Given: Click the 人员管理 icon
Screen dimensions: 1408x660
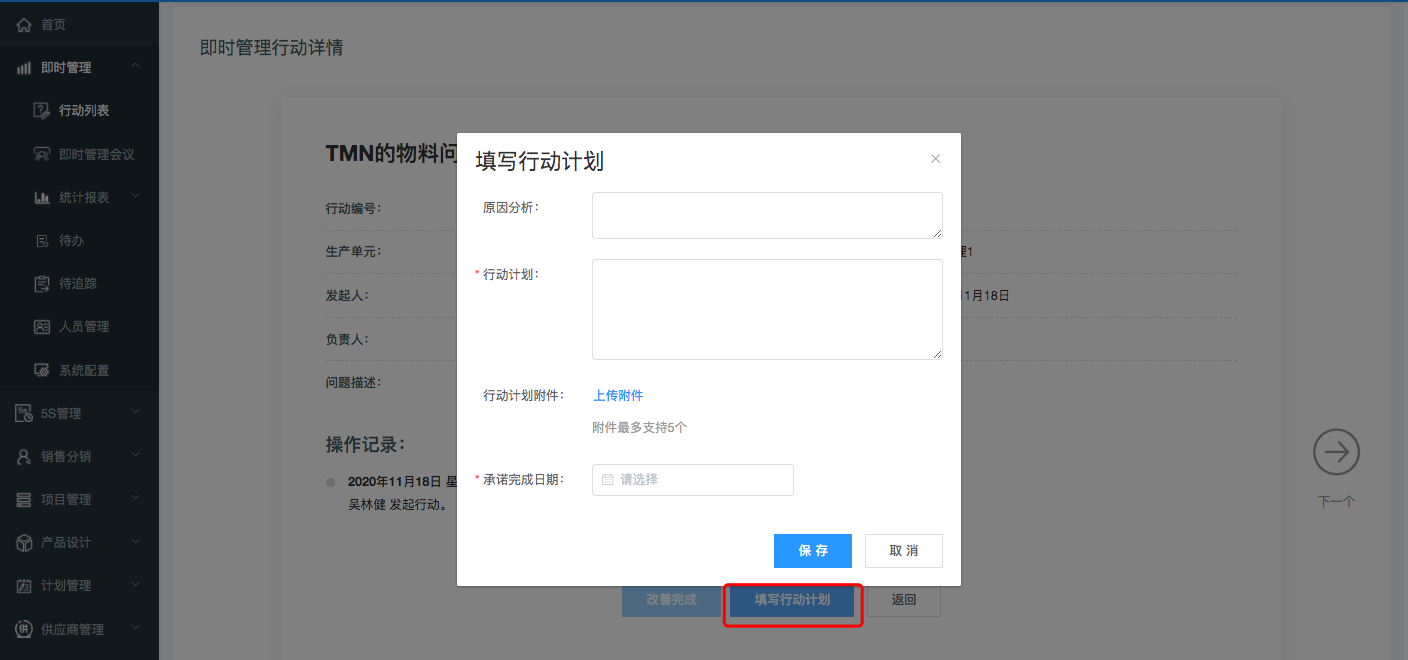Looking at the screenshot, I should tap(42, 327).
